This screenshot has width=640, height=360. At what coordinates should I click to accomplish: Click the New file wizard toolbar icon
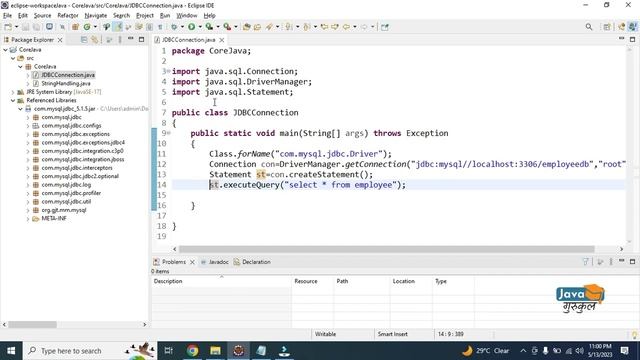(x=8, y=27)
